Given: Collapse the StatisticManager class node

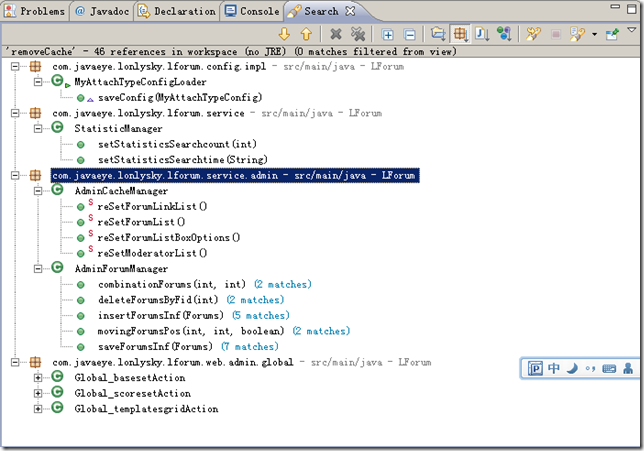Looking at the screenshot, I should click(x=38, y=129).
